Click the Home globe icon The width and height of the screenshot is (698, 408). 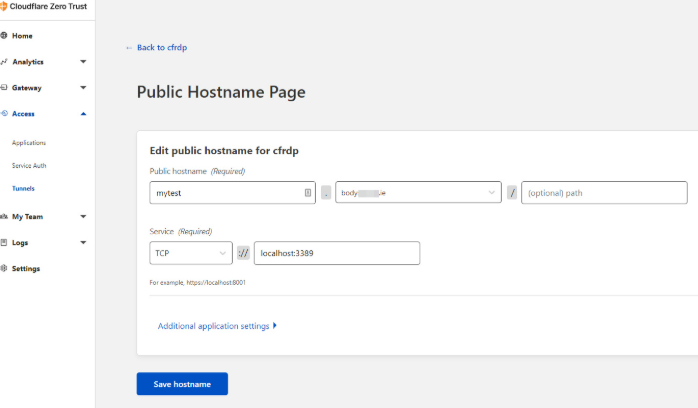click(4, 36)
